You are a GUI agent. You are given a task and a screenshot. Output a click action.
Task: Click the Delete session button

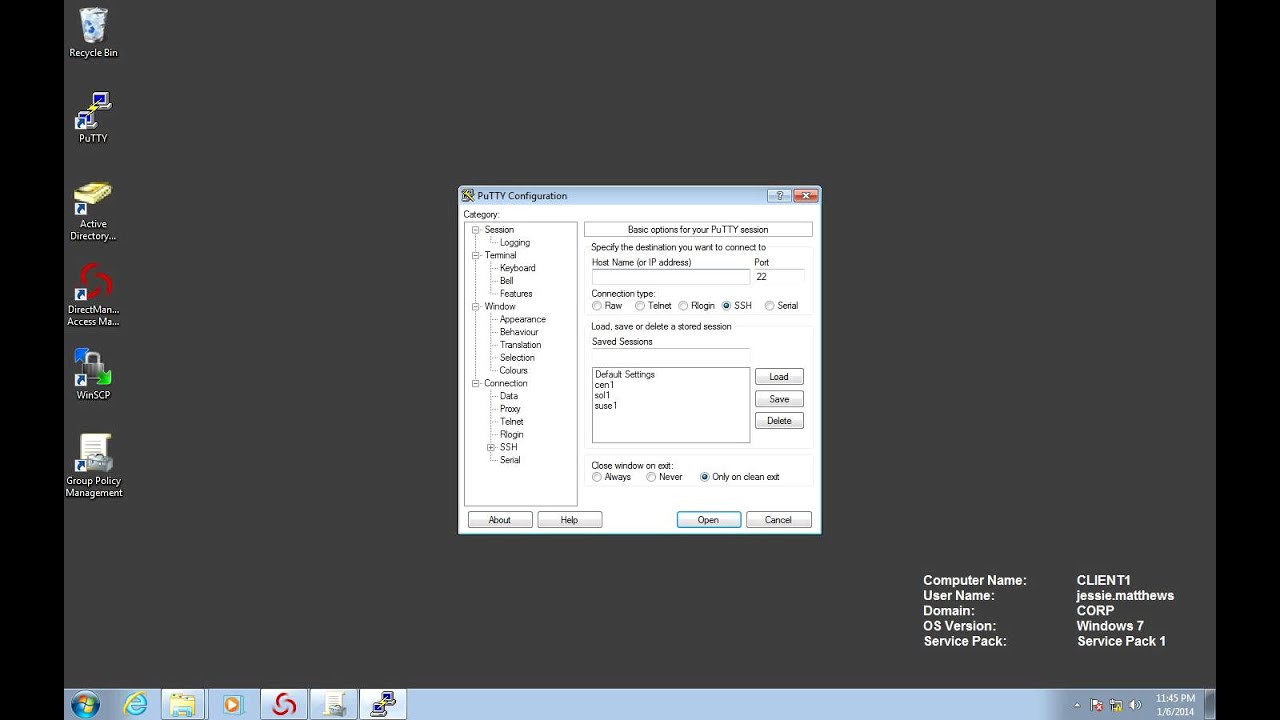click(x=779, y=421)
